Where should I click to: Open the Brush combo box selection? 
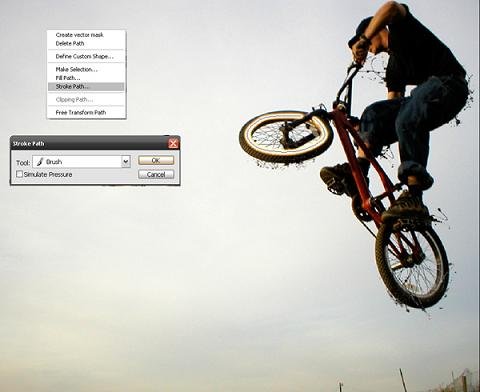[81, 162]
